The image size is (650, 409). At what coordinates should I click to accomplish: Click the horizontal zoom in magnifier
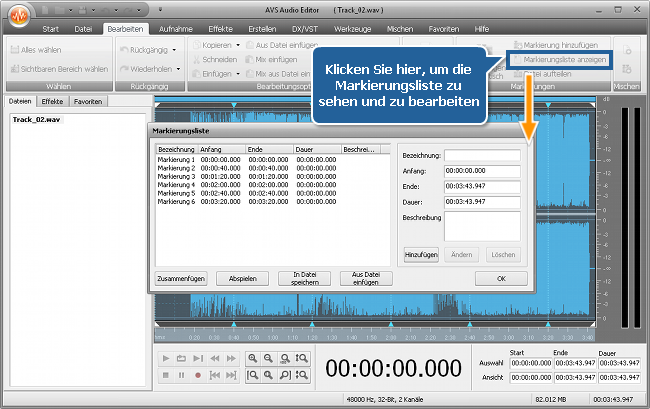click(x=253, y=358)
